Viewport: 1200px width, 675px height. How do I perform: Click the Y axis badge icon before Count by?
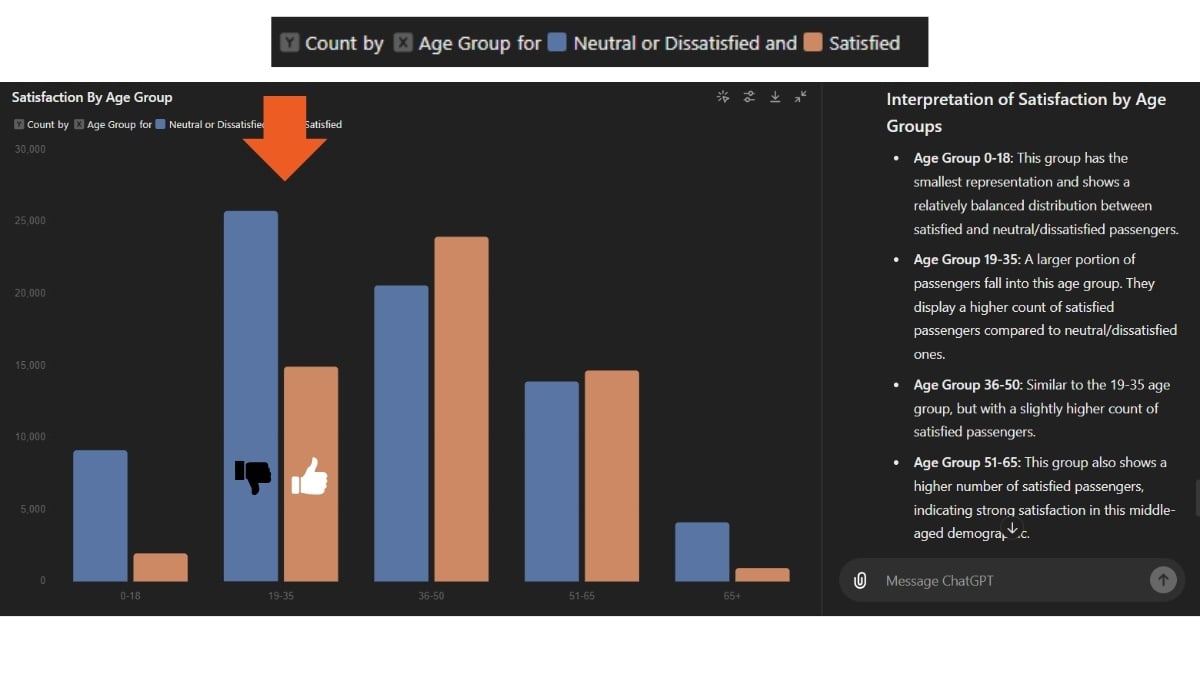coord(289,42)
